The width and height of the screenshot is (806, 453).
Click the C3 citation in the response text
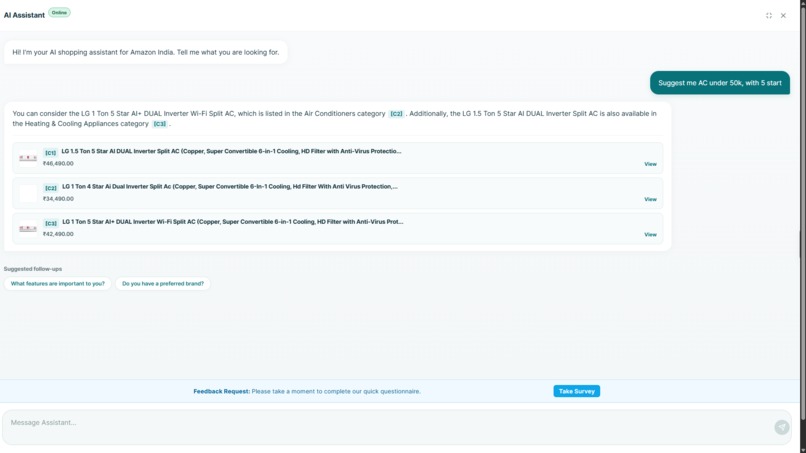click(x=159, y=124)
